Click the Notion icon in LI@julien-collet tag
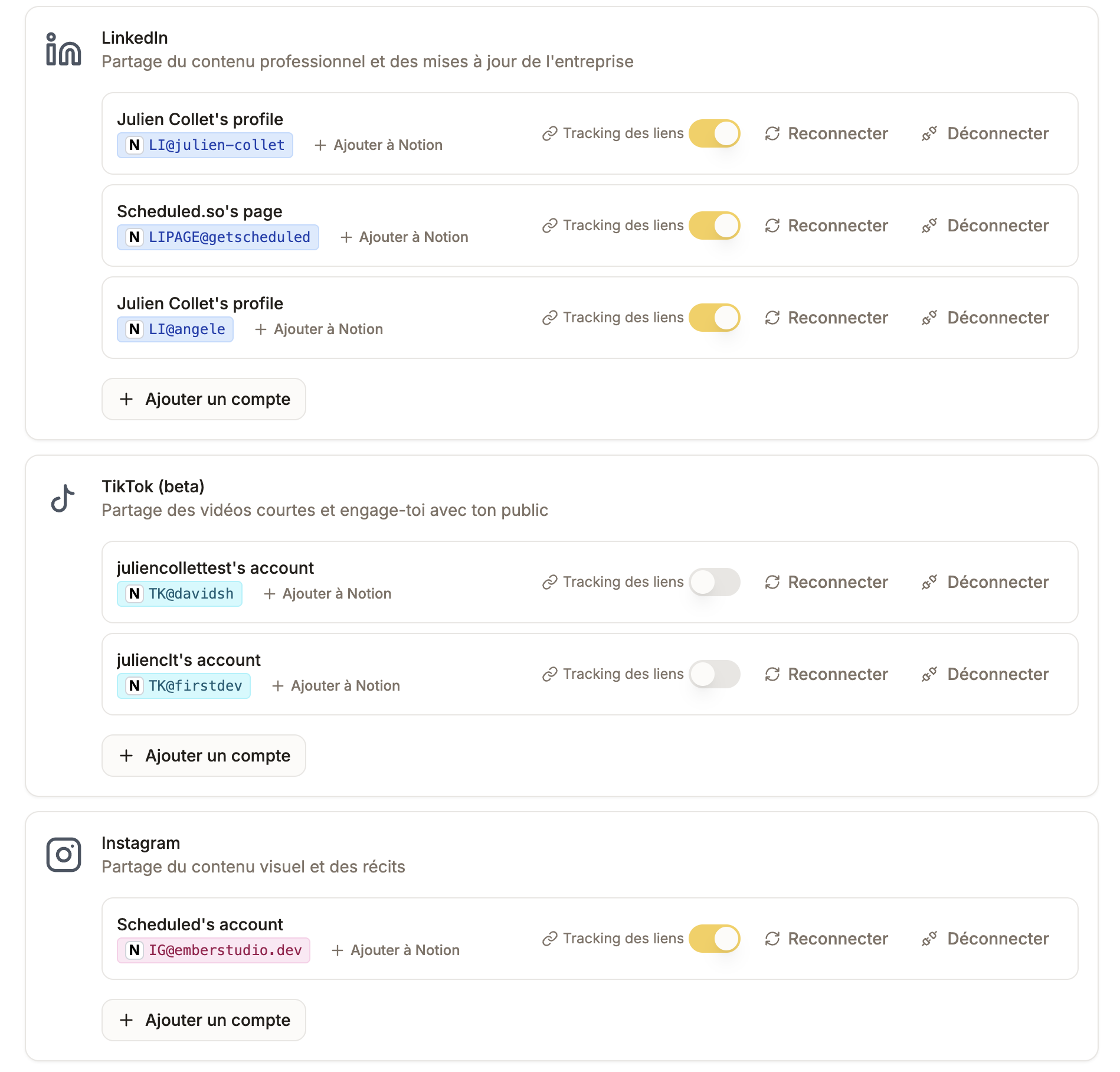 click(135, 145)
